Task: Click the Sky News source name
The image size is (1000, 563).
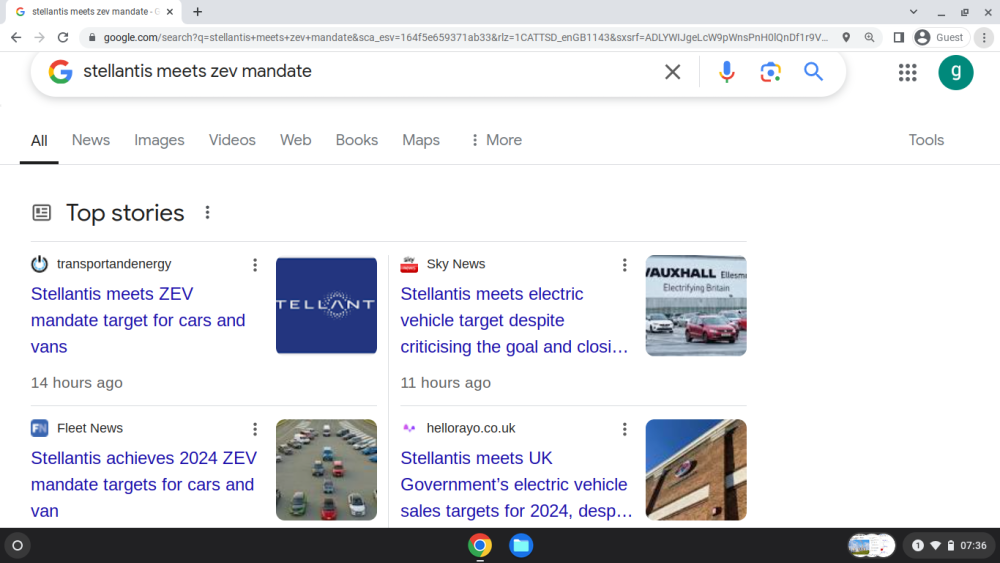Action: [456, 264]
